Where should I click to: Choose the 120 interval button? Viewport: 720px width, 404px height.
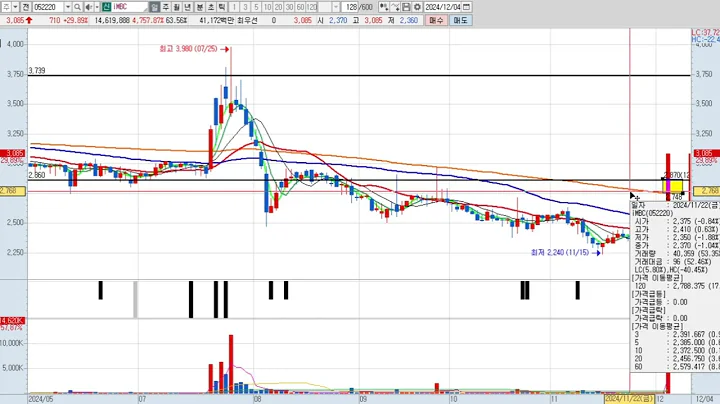(x=311, y=7)
